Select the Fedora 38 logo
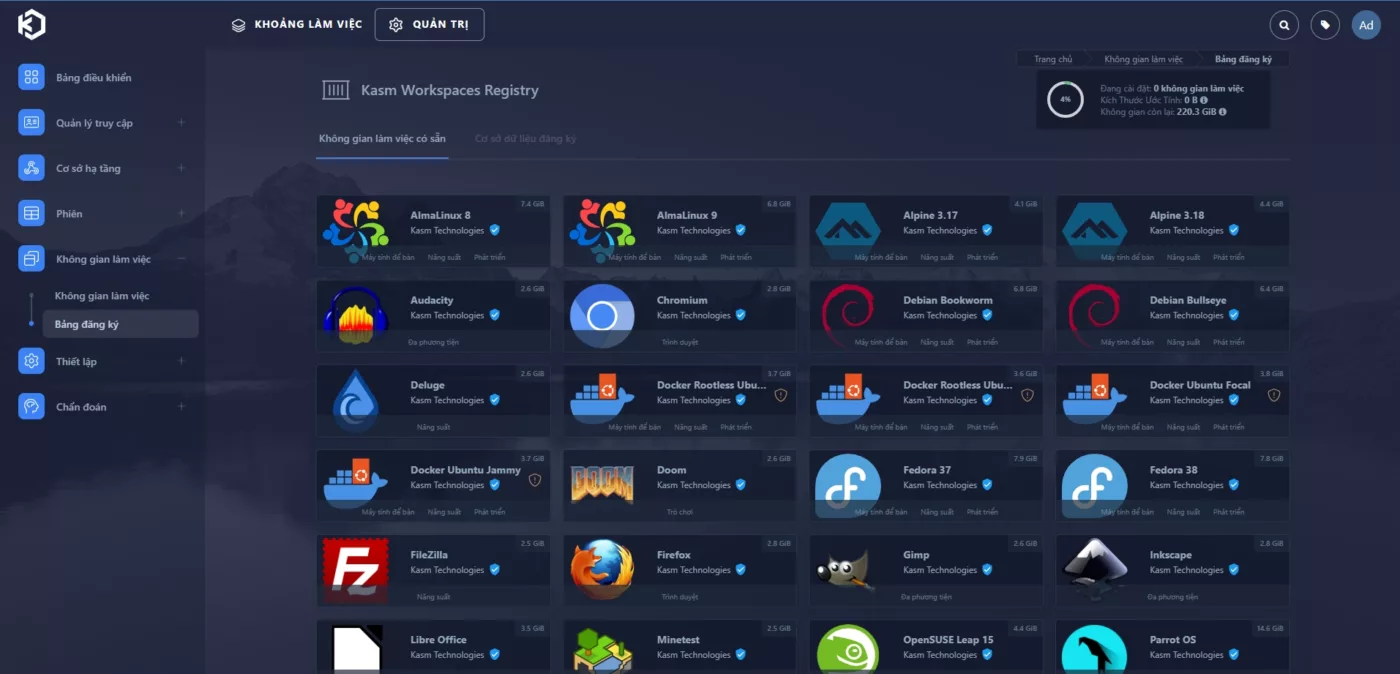Screen dimensions: 1400x674 pyautogui.click(x=1095, y=485)
